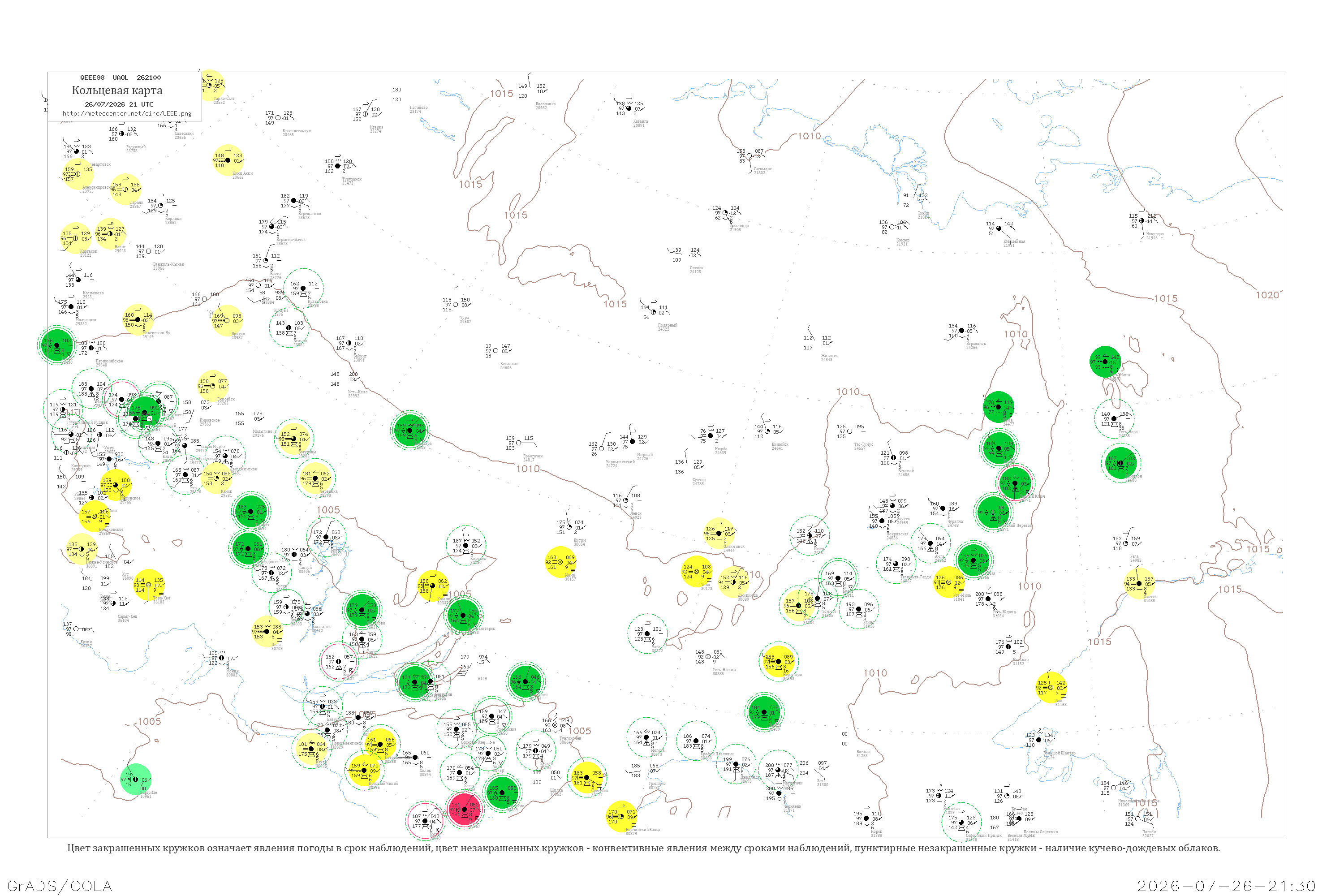1344x896 pixels.
Task: Select the station name "Красноселькуп"
Action: tap(297, 131)
